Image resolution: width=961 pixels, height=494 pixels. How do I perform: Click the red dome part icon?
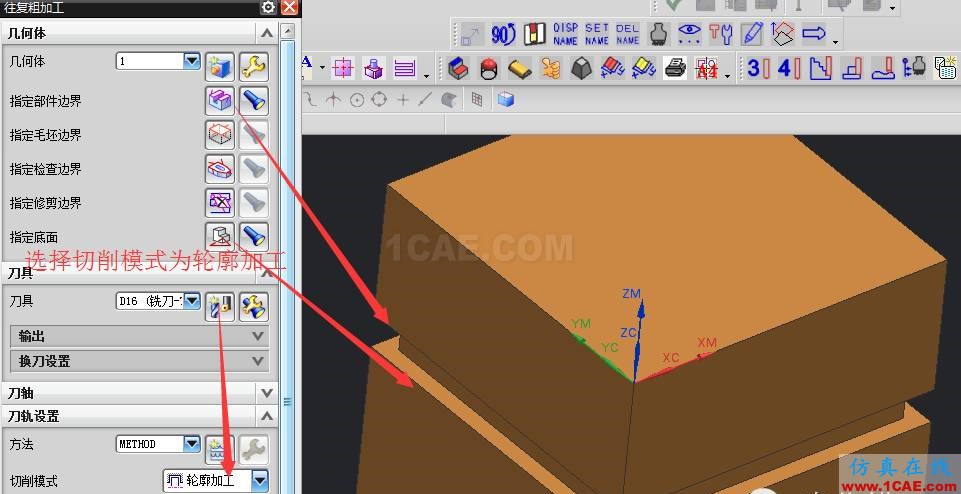[x=488, y=68]
